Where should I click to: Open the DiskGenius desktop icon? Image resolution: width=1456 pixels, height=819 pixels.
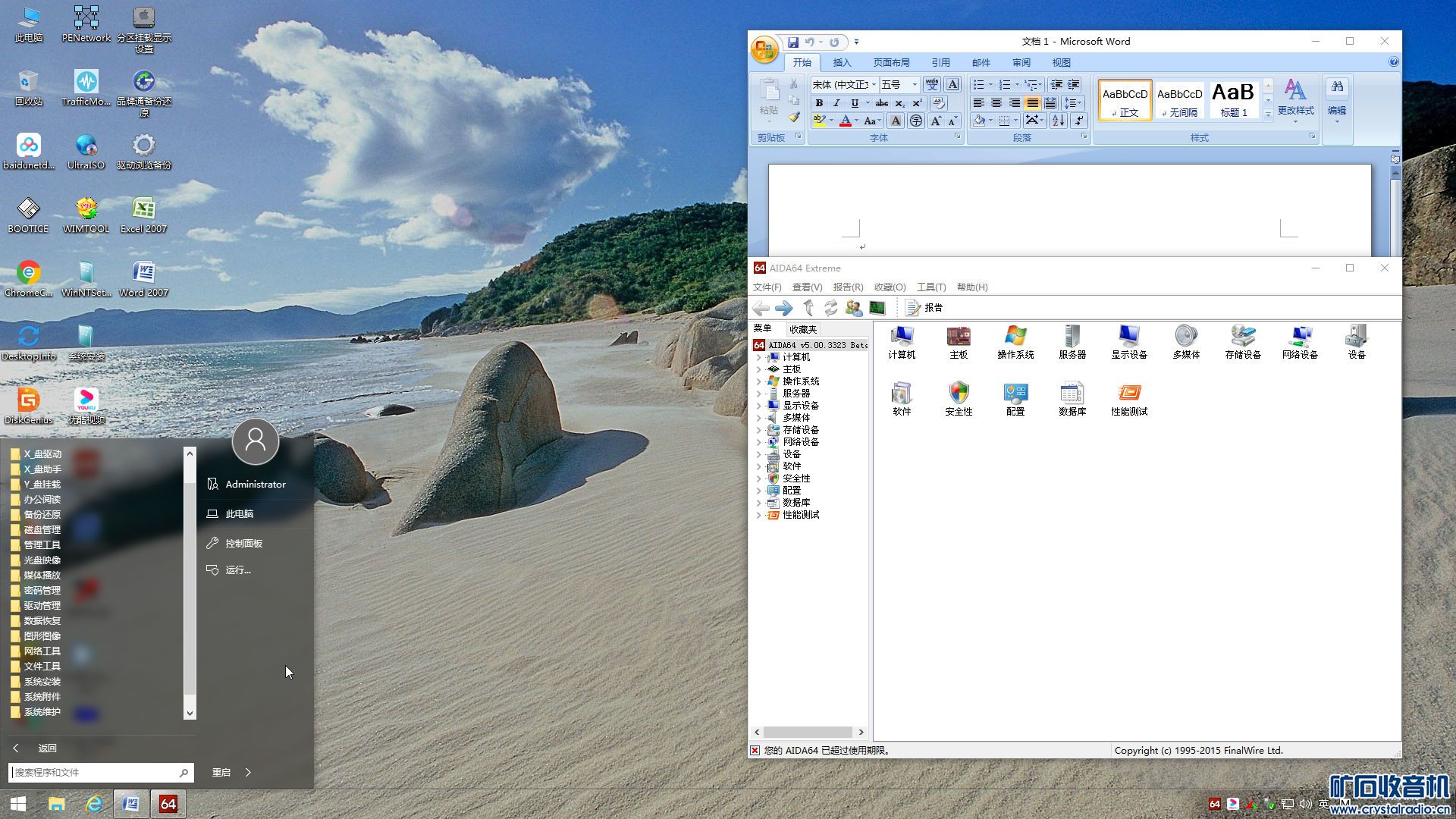coord(29,406)
